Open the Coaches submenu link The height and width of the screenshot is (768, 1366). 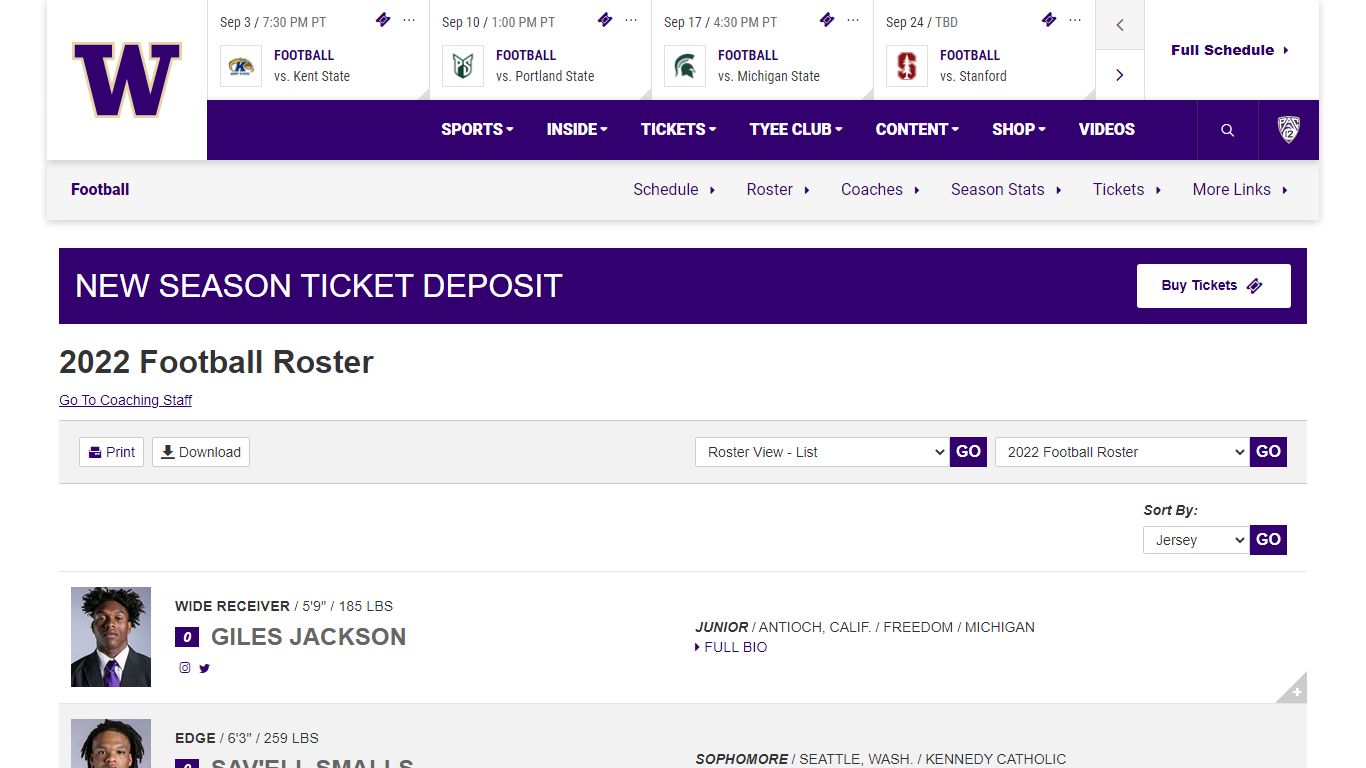880,189
